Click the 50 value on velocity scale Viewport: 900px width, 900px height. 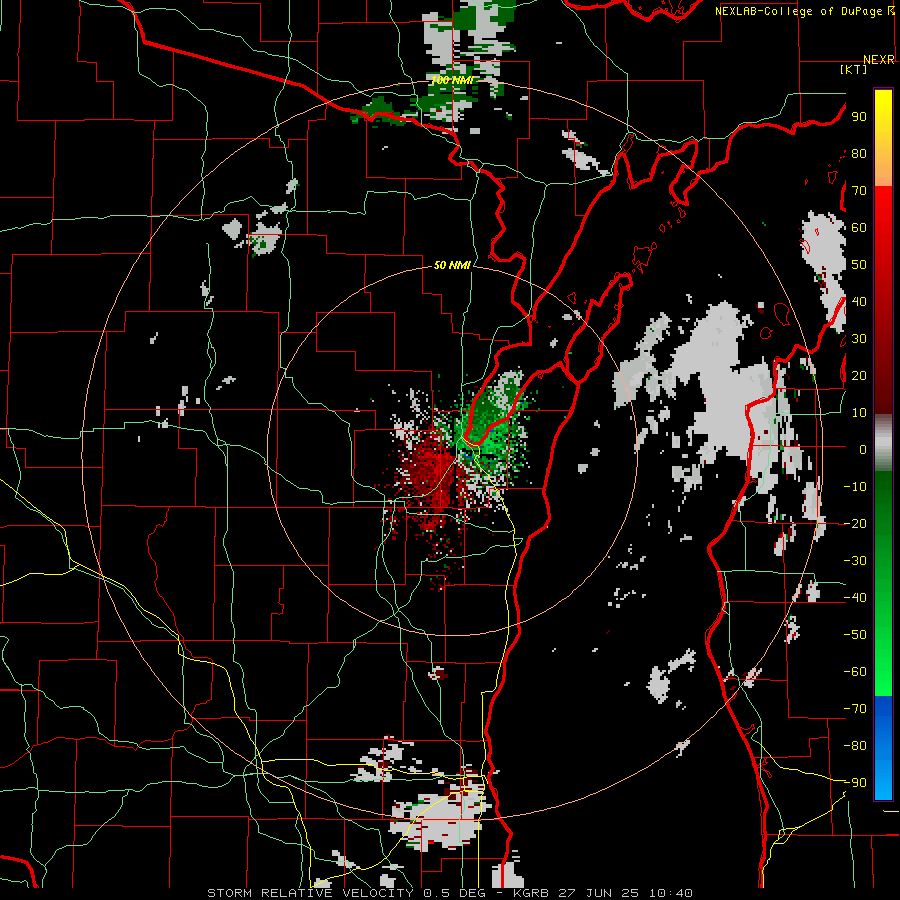(859, 265)
